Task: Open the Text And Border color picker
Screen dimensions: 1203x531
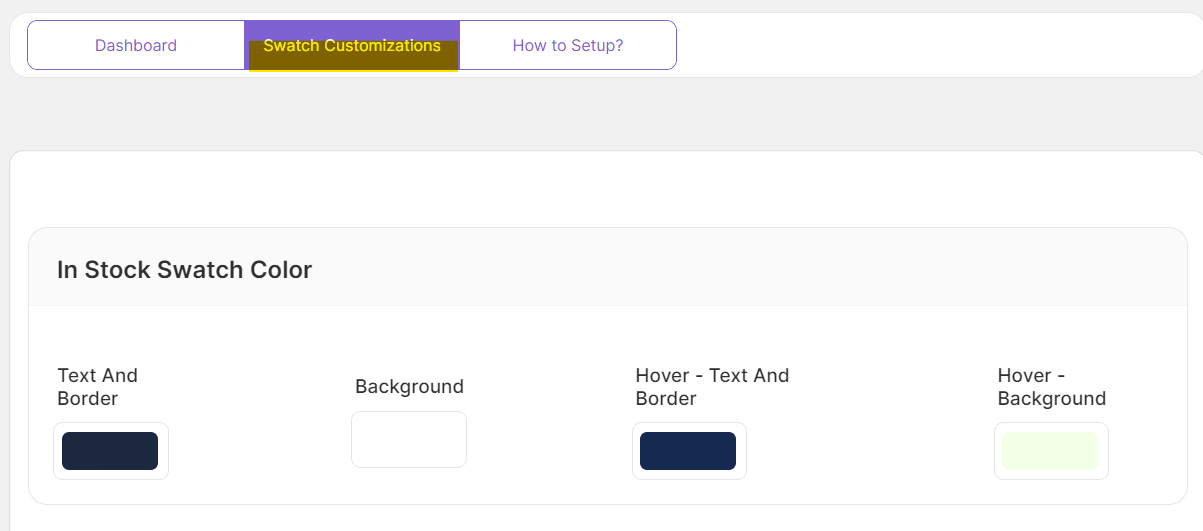Action: click(x=110, y=451)
